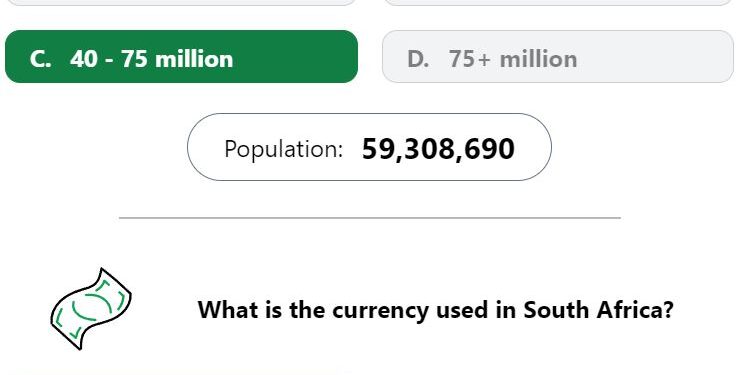
Task: Click the 'D.' letter on the grey answer
Action: tap(418, 59)
